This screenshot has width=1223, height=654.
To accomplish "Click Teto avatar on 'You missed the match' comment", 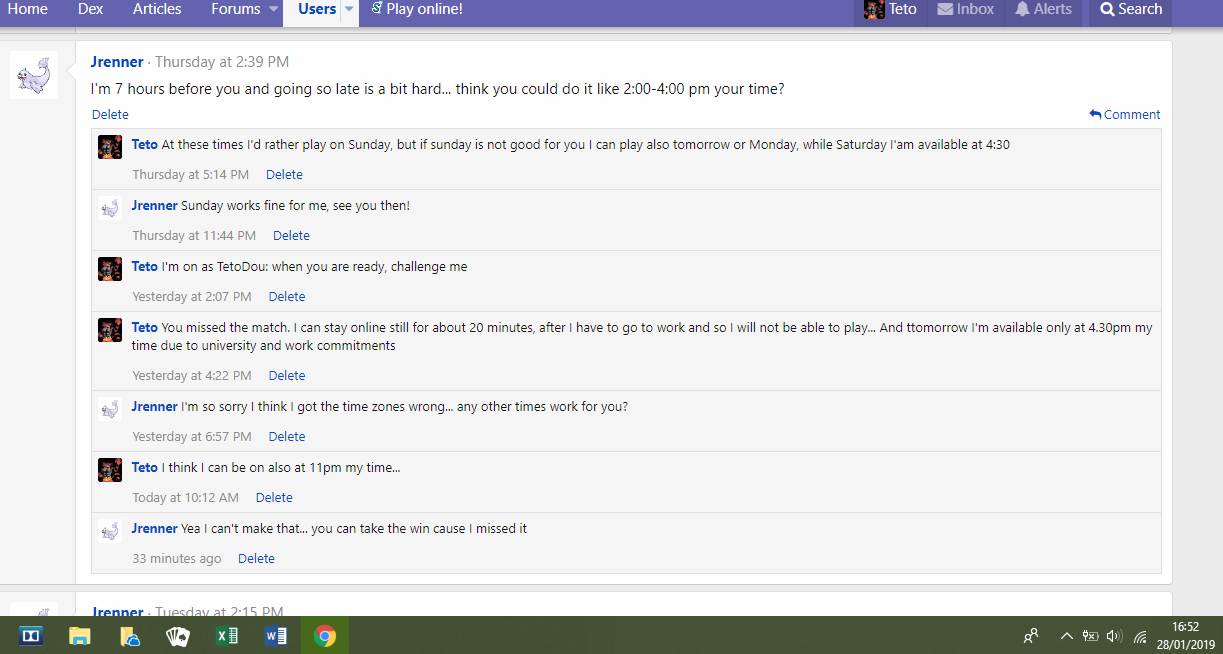I will 110,330.
